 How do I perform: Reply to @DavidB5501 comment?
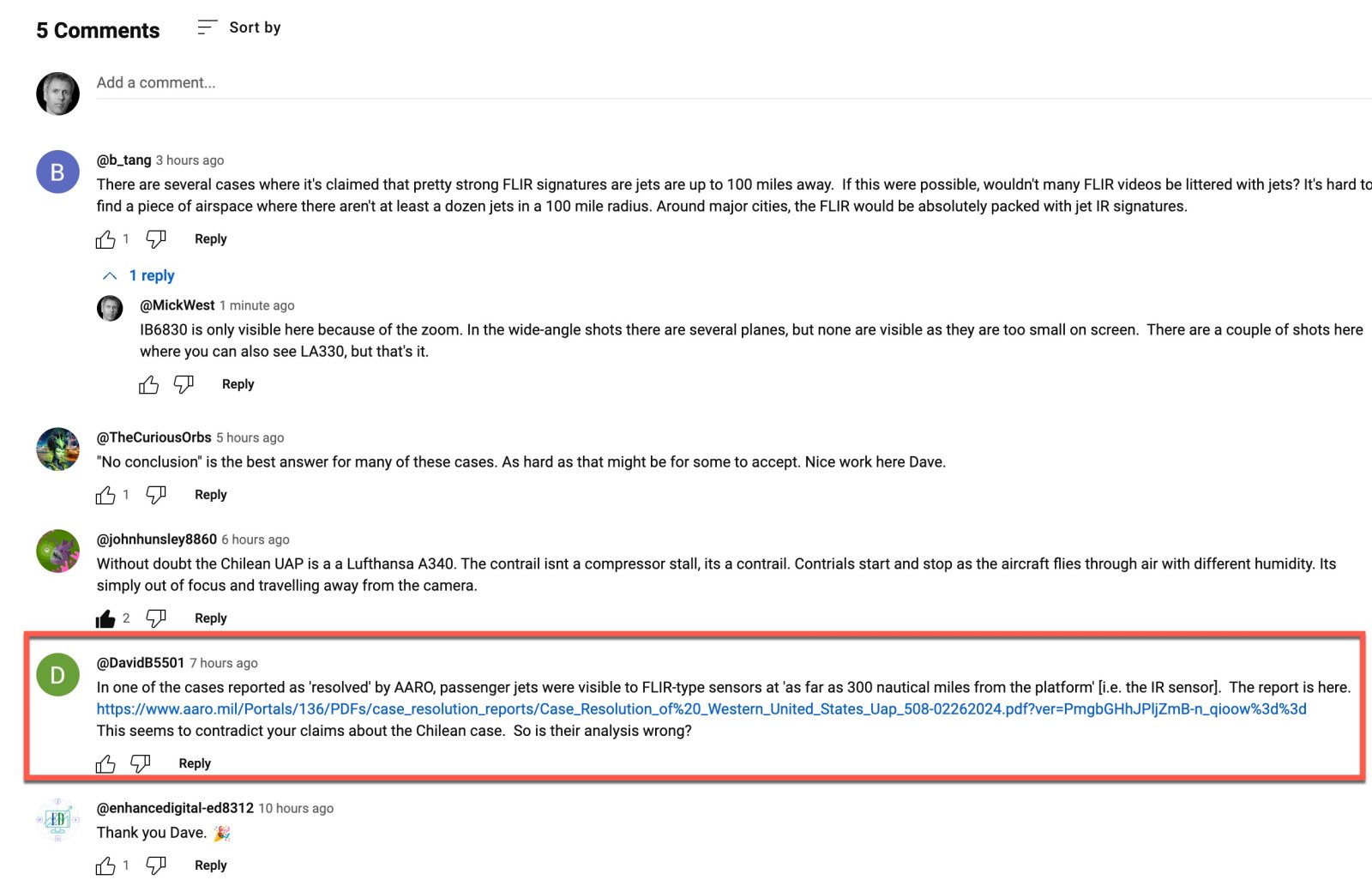point(195,764)
